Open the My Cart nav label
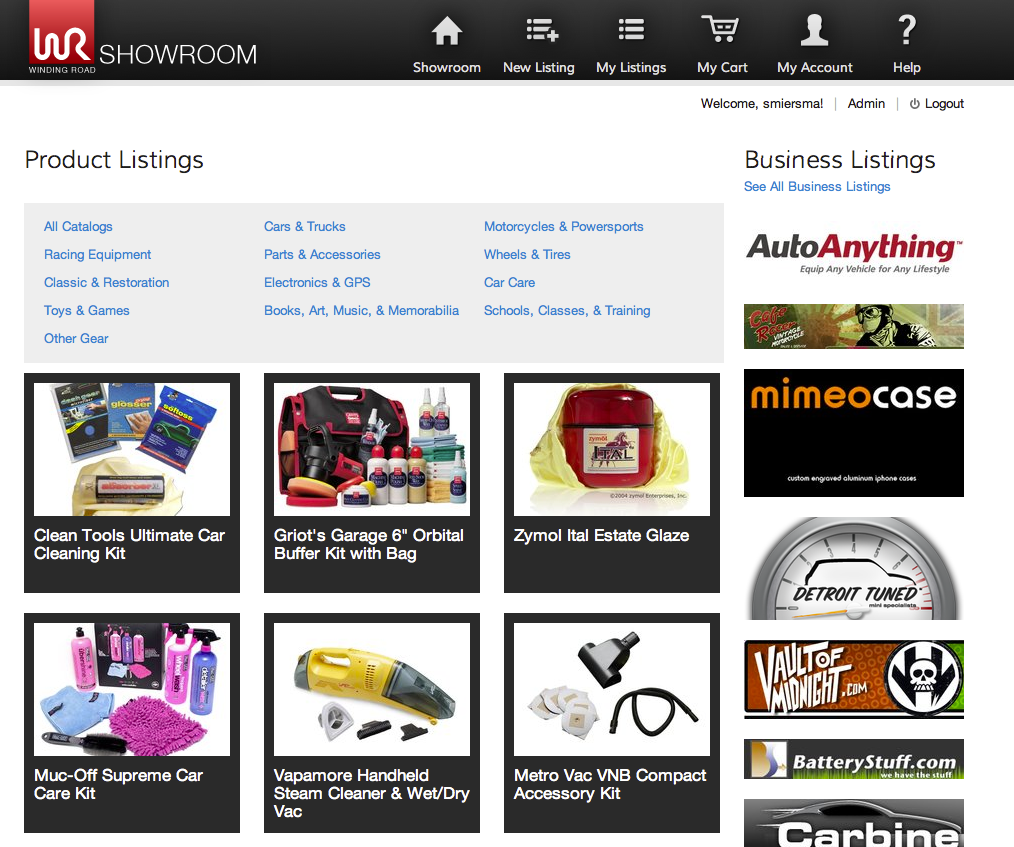Viewport: 1014px width, 847px height. [x=722, y=67]
